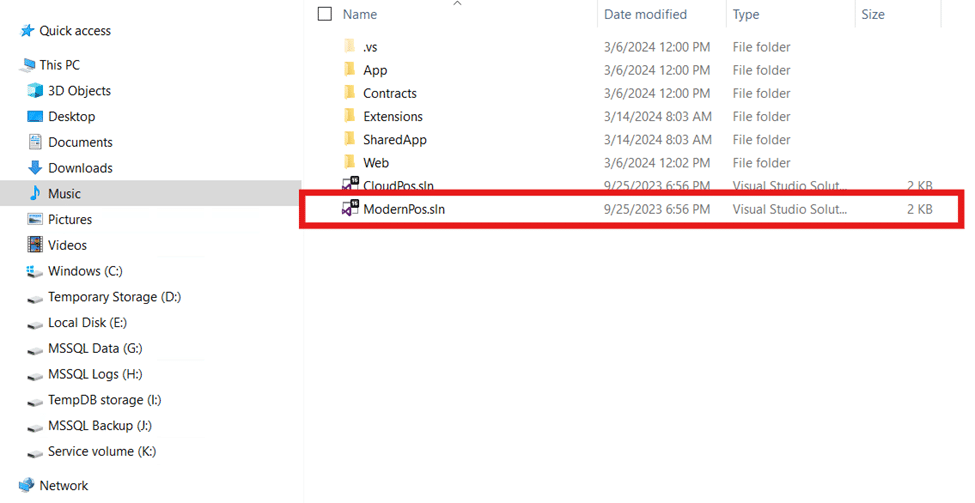Select the .vs folder name
975x503 pixels.
point(370,47)
